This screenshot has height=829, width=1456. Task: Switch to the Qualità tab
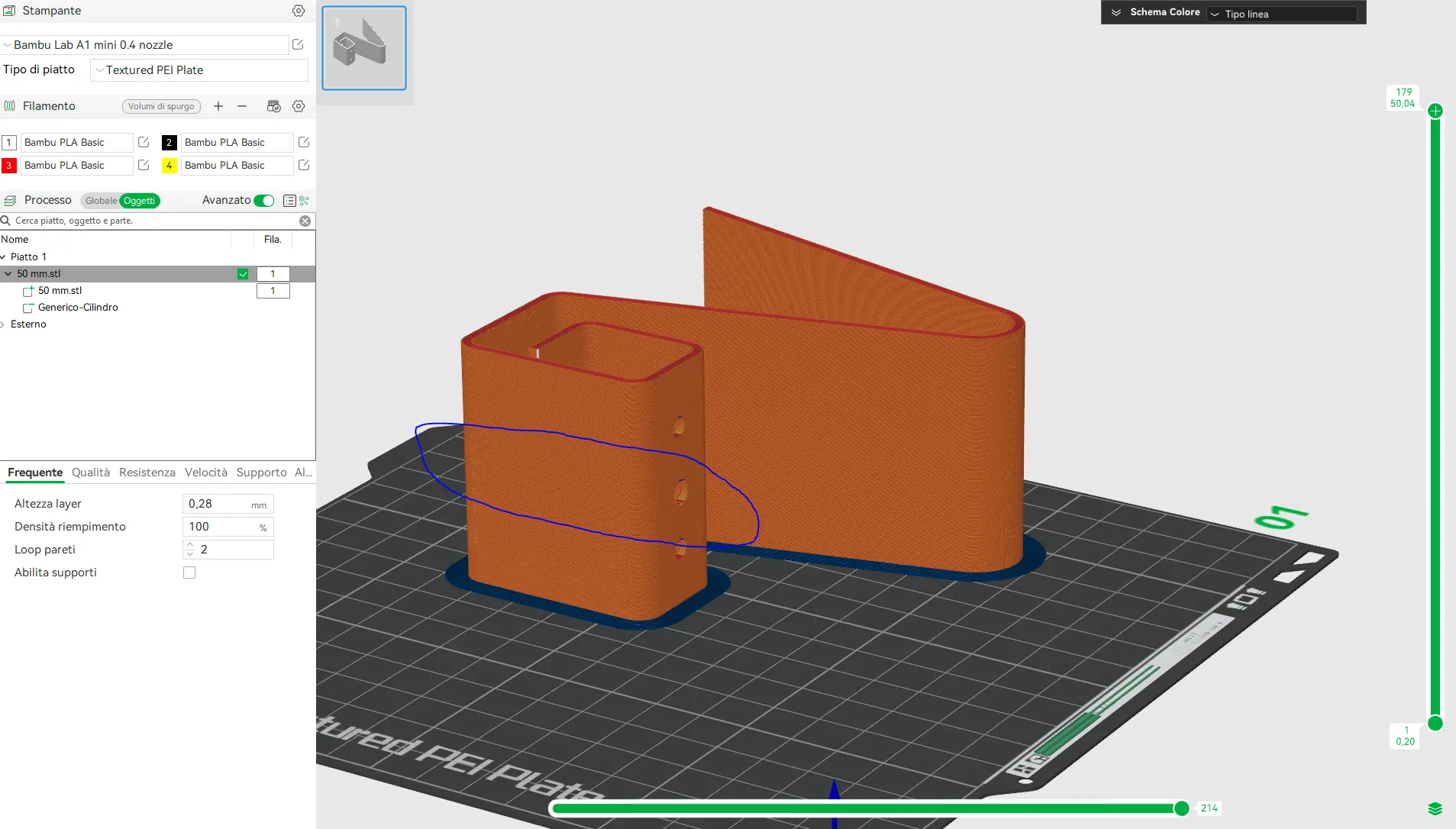tap(91, 473)
